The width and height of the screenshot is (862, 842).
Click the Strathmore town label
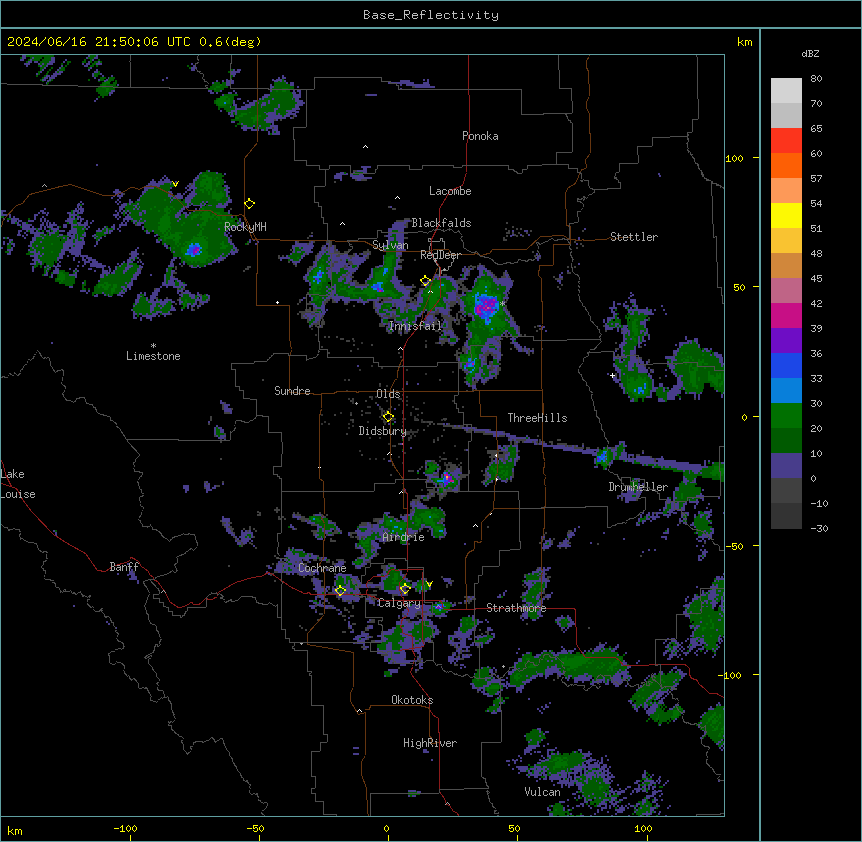pos(516,608)
